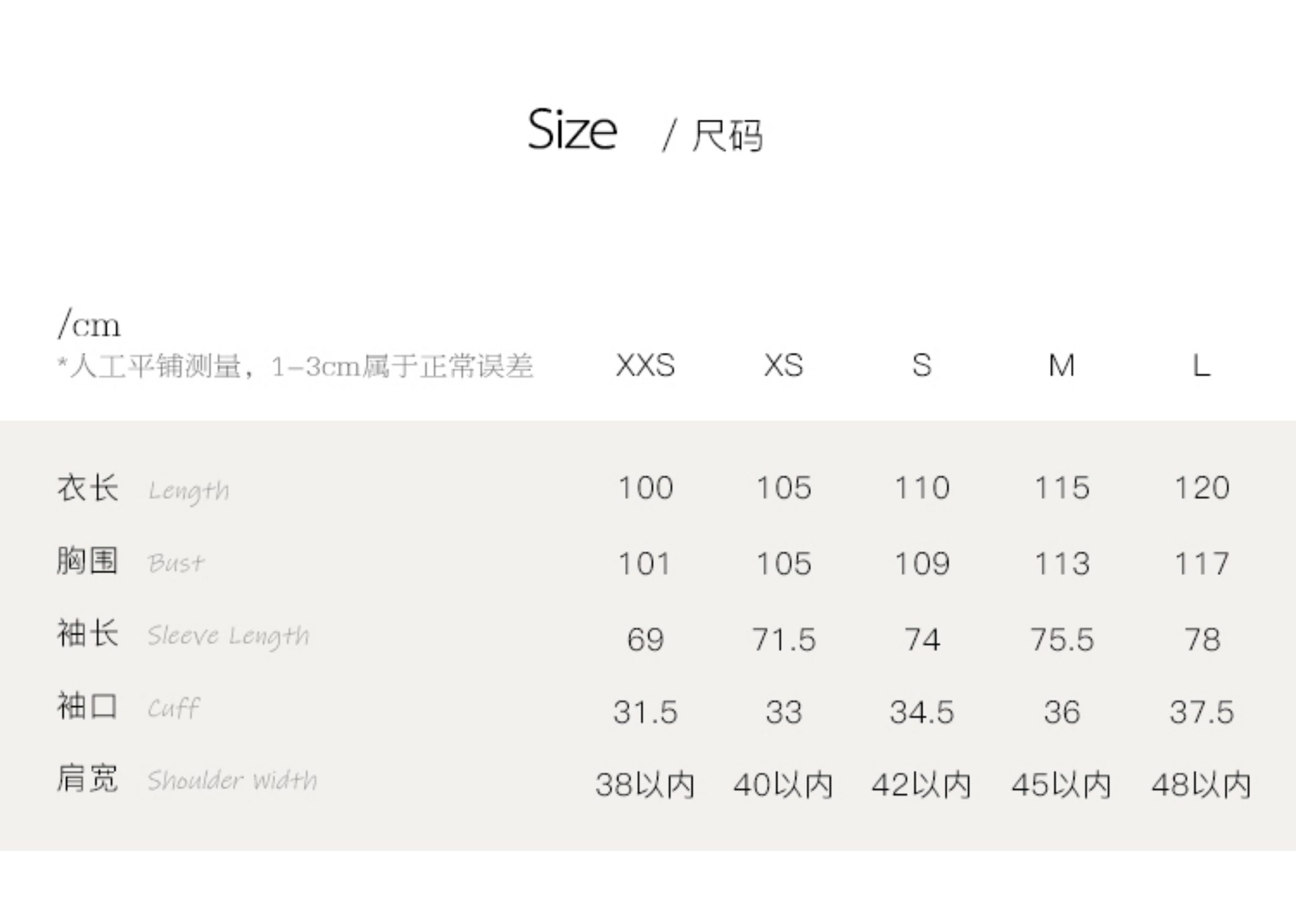The height and width of the screenshot is (924, 1296).
Task: Click the M size column header
Action: (x=1061, y=365)
